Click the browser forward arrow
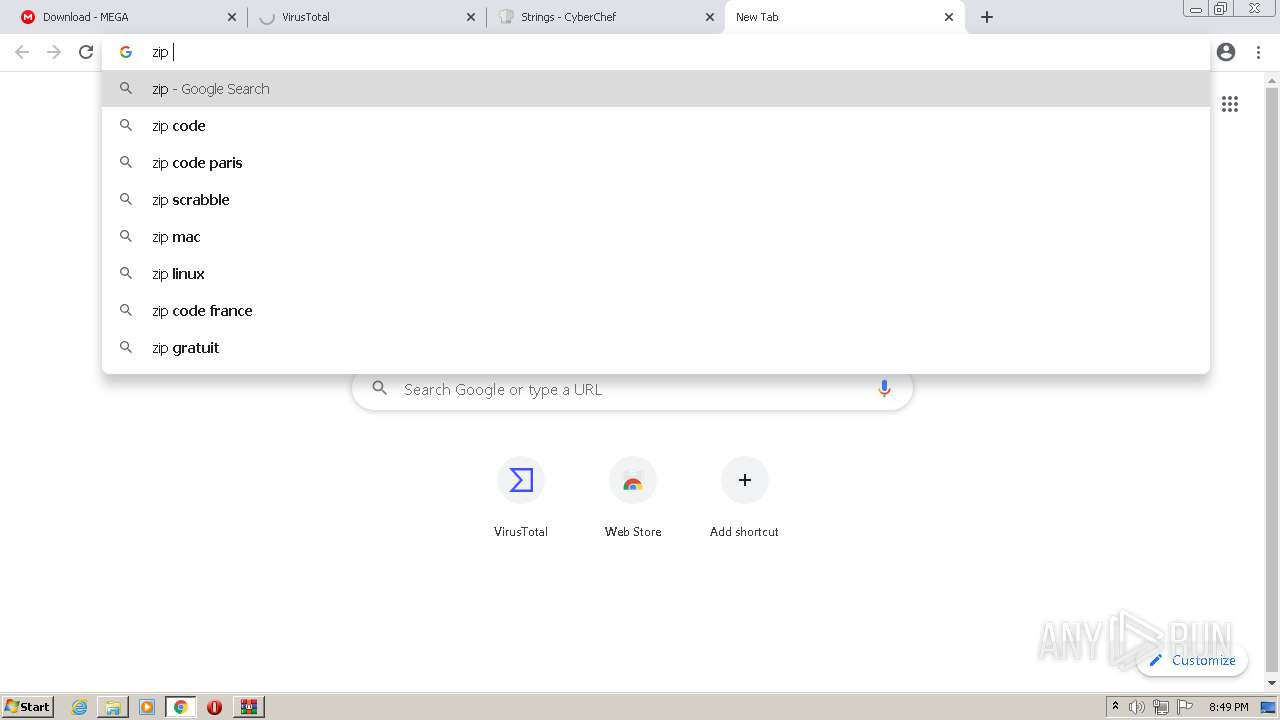Viewport: 1280px width, 720px height. coord(54,52)
